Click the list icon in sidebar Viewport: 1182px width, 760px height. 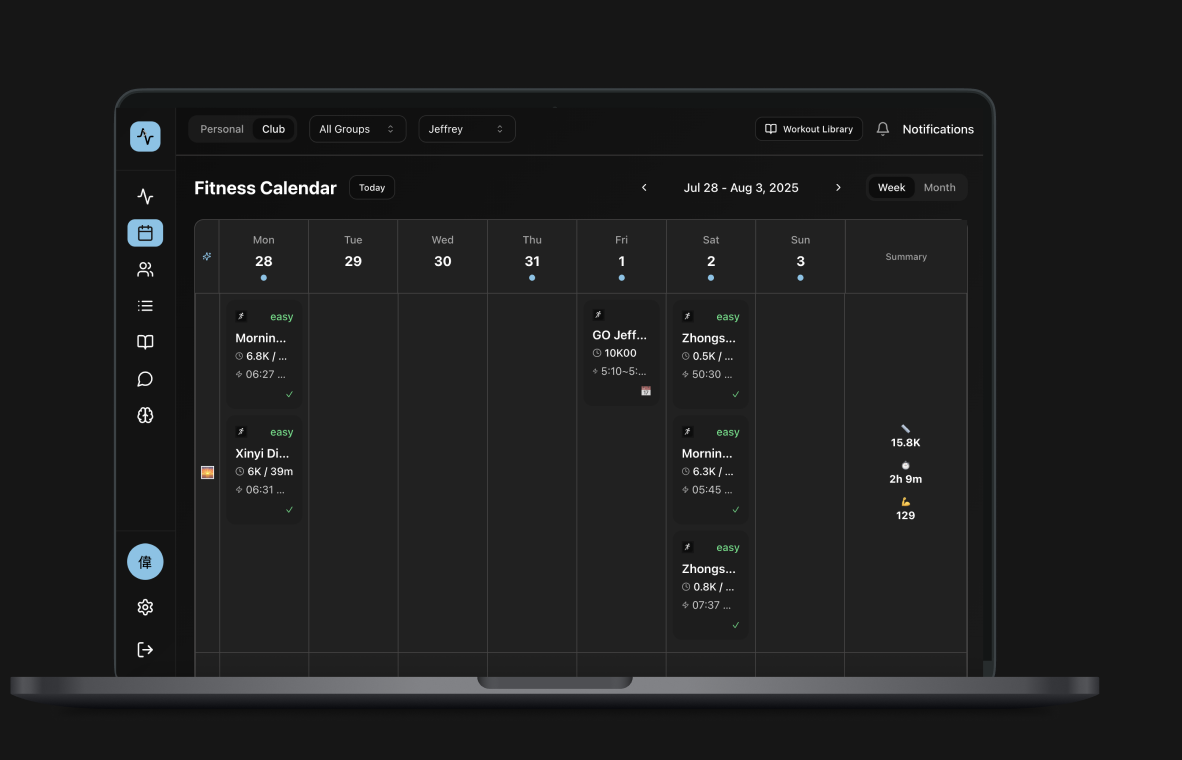point(145,306)
